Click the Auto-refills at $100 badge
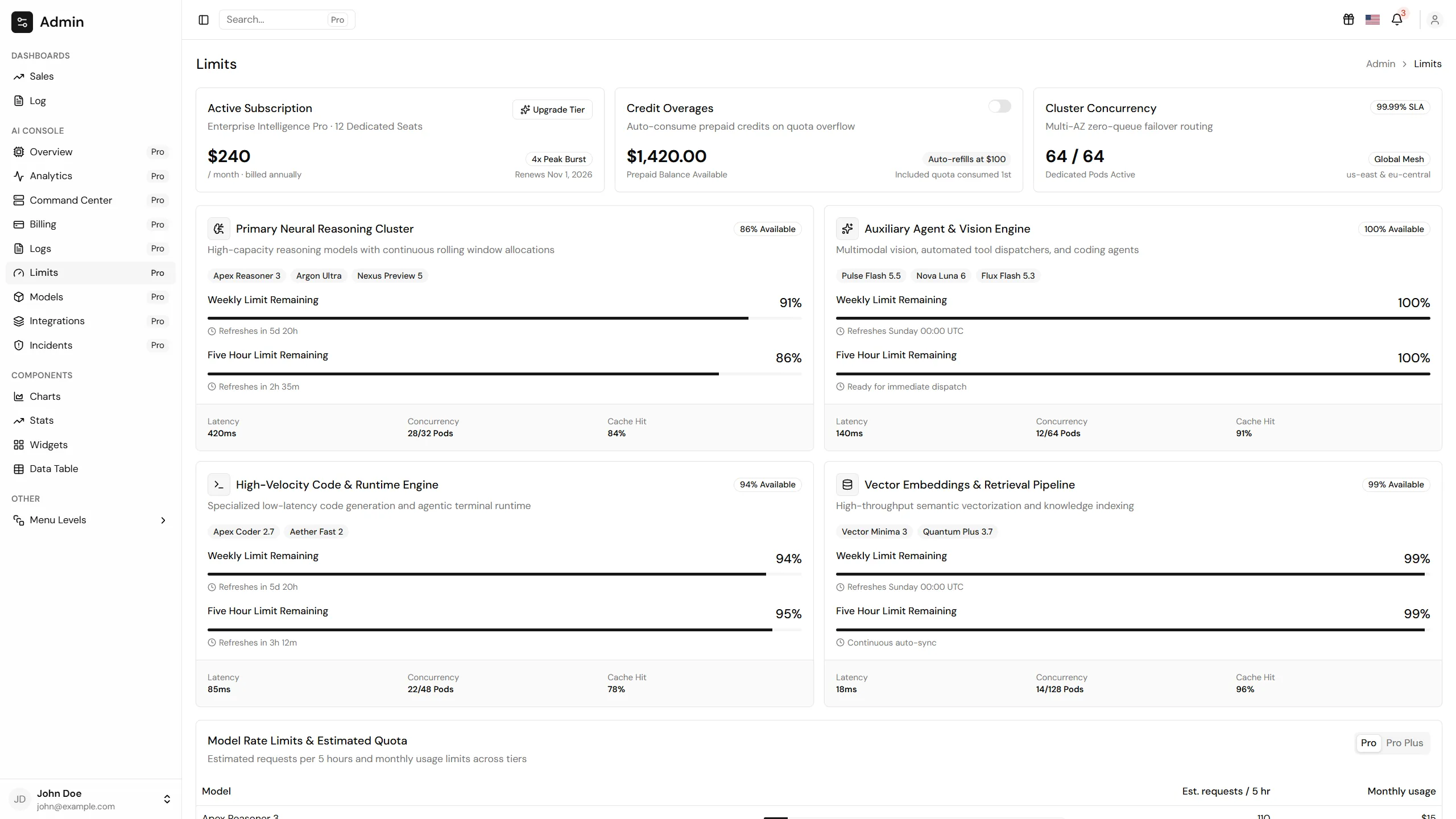Screen dimensions: 1456x819 point(967,159)
